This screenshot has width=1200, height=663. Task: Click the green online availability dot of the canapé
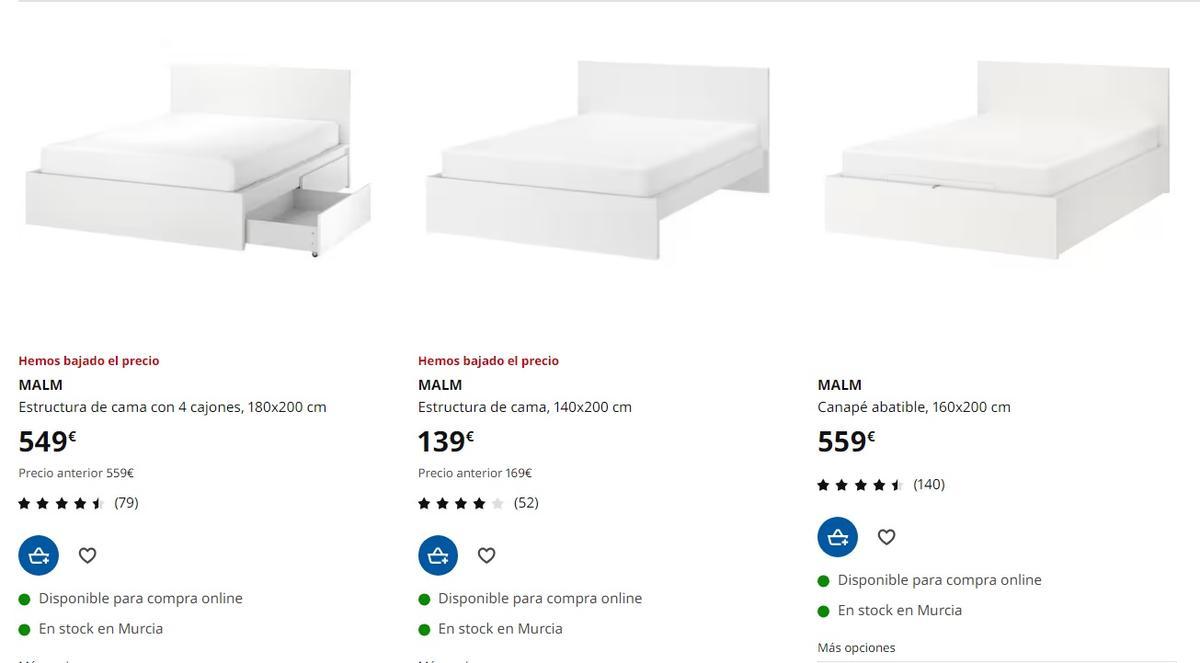pyautogui.click(x=822, y=579)
